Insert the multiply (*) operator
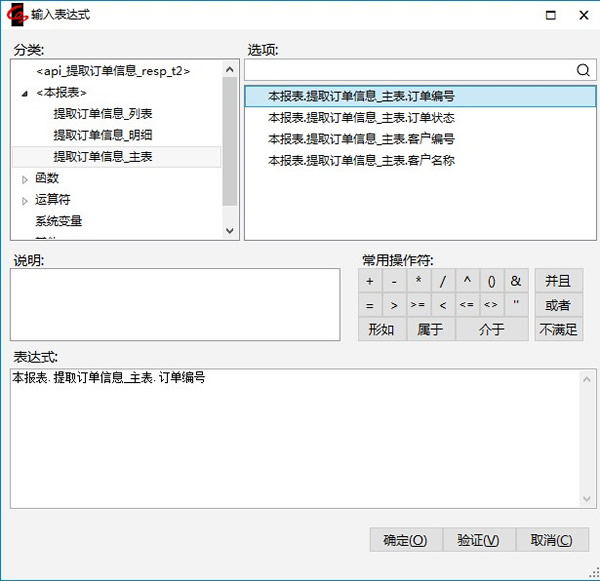The height and width of the screenshot is (581, 600). click(x=419, y=281)
